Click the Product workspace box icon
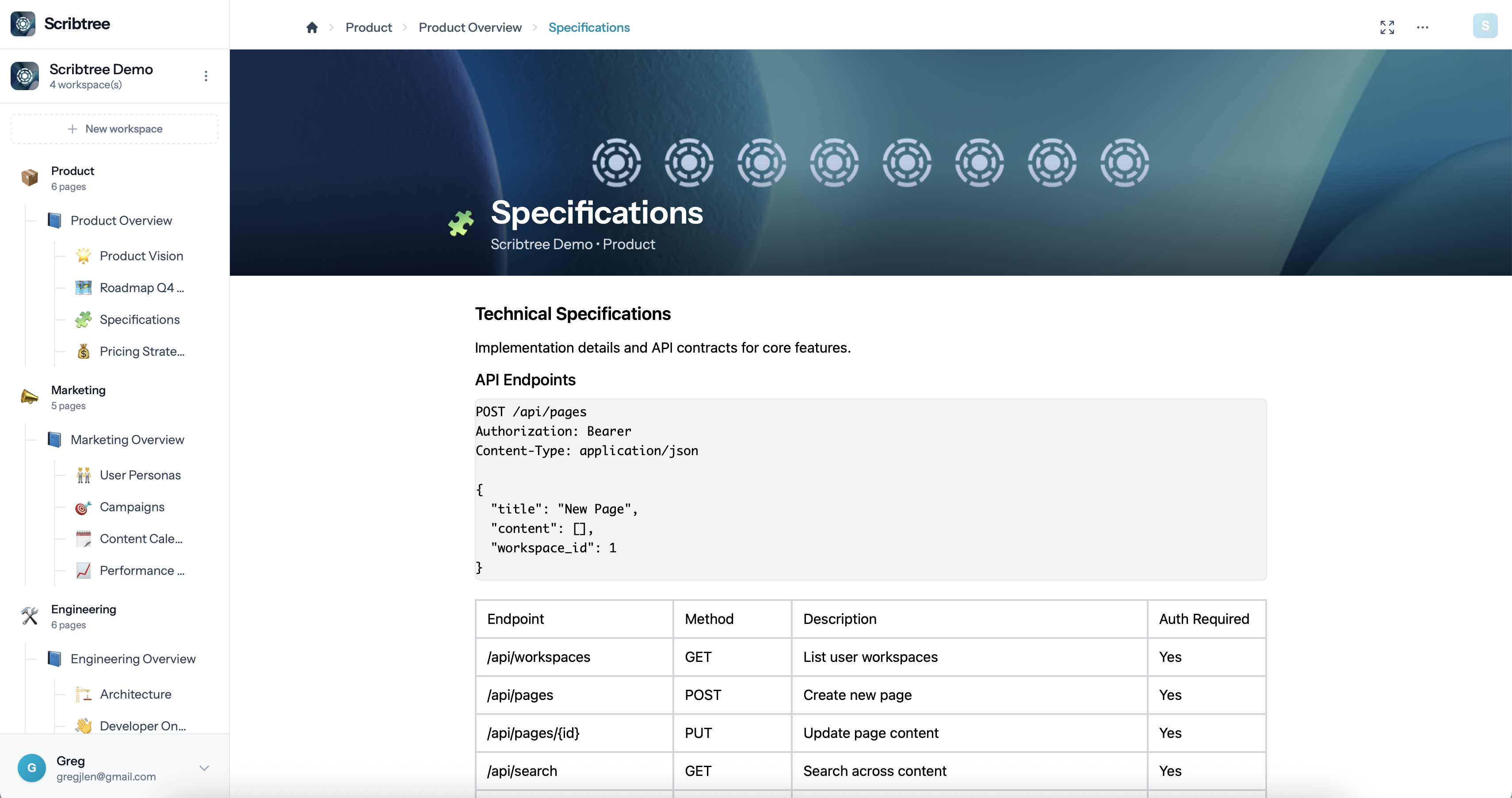Image resolution: width=1512 pixels, height=798 pixels. pos(29,177)
